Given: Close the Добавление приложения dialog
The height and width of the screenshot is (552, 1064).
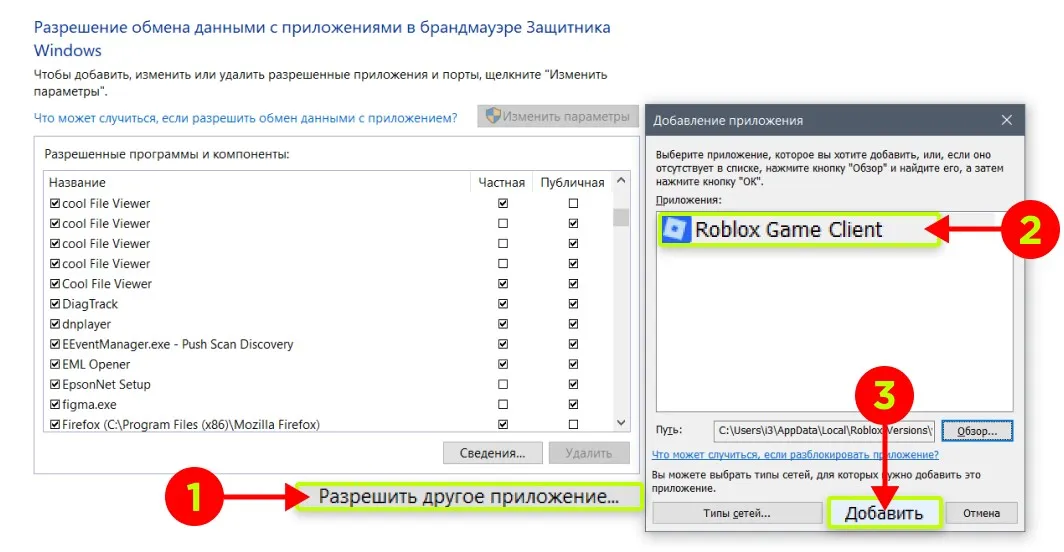Looking at the screenshot, I should [x=1006, y=120].
